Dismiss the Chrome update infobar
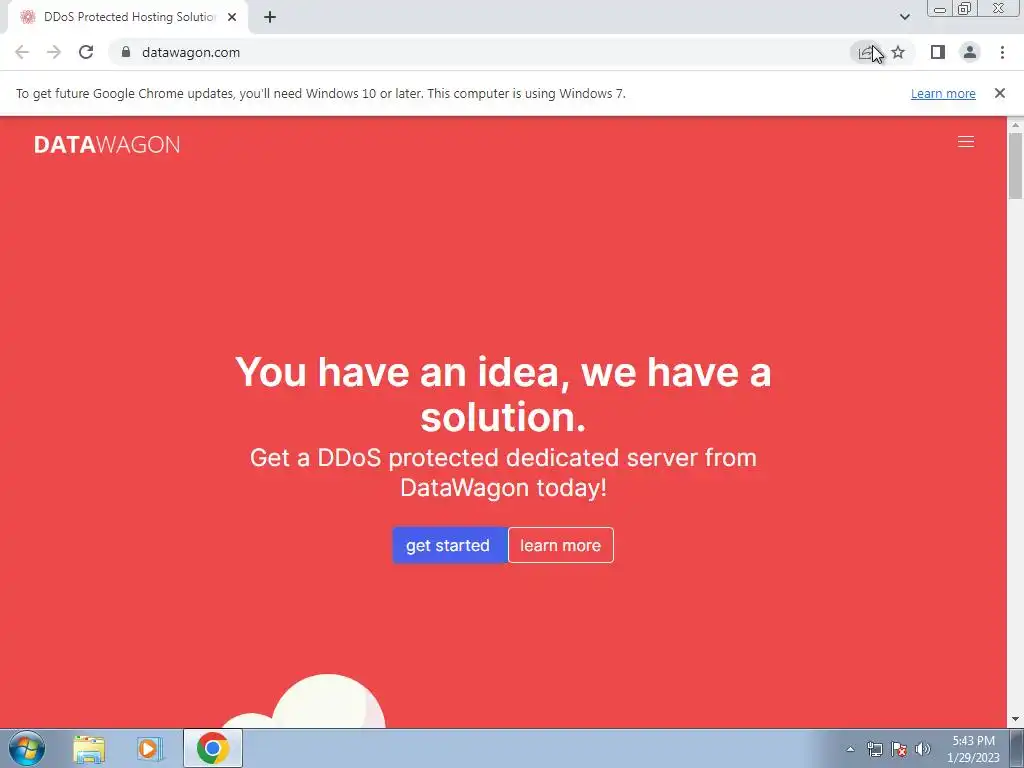Image resolution: width=1024 pixels, height=768 pixels. 999,93
